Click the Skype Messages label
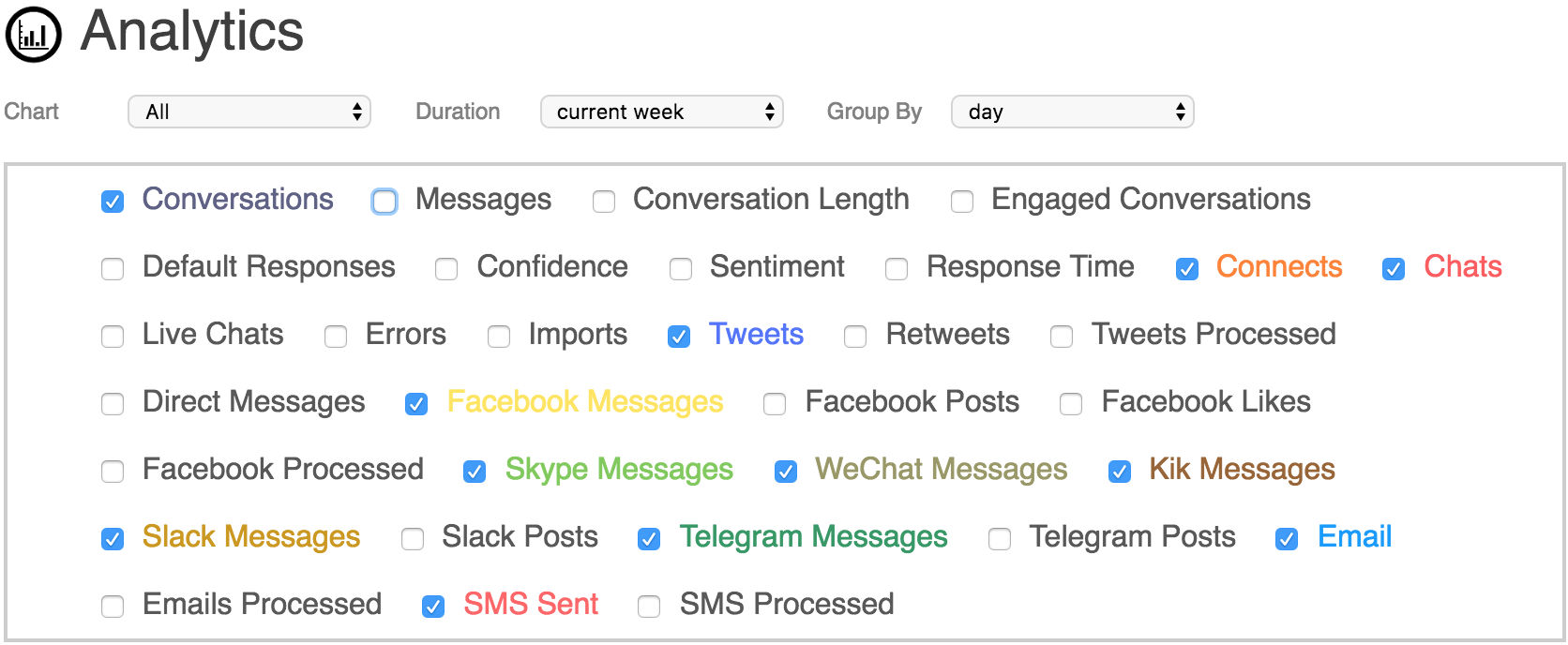Viewport: 1568px width, 645px height. (619, 470)
